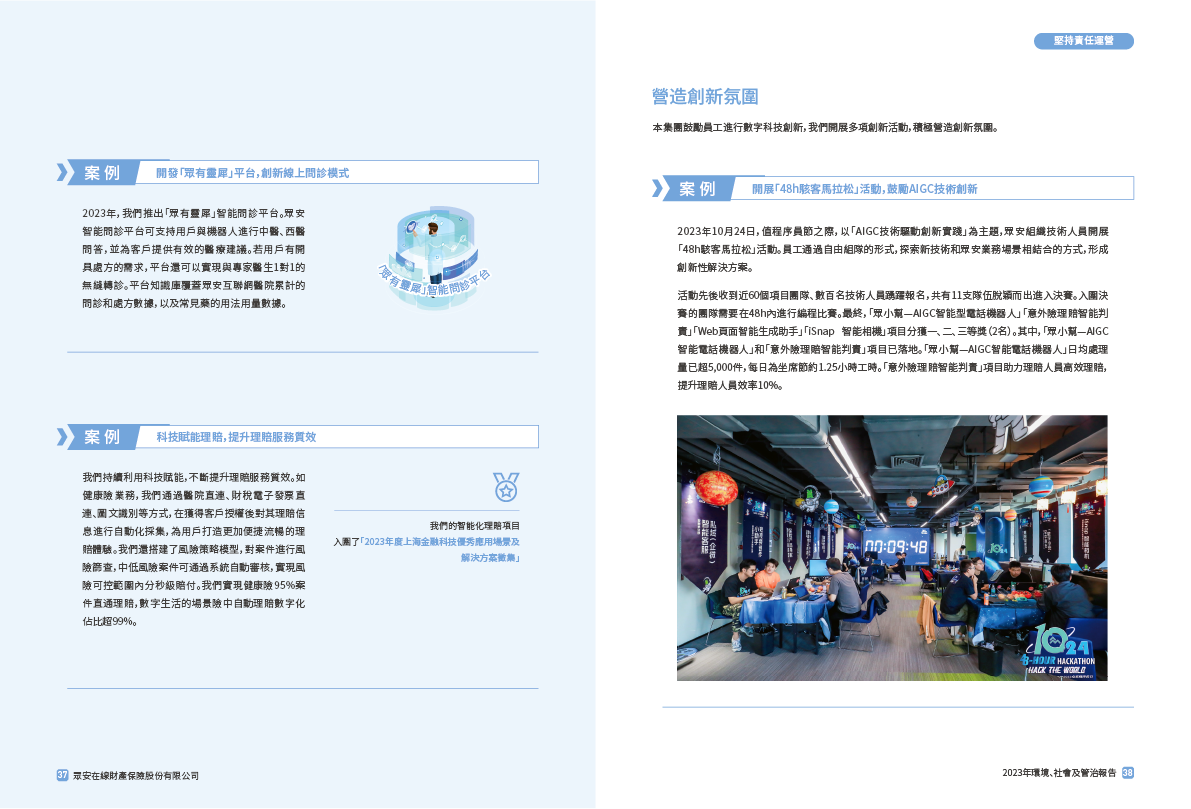
Task: Click the 眾安在線財產保險股份有限公司 footer text
Action: point(136,775)
